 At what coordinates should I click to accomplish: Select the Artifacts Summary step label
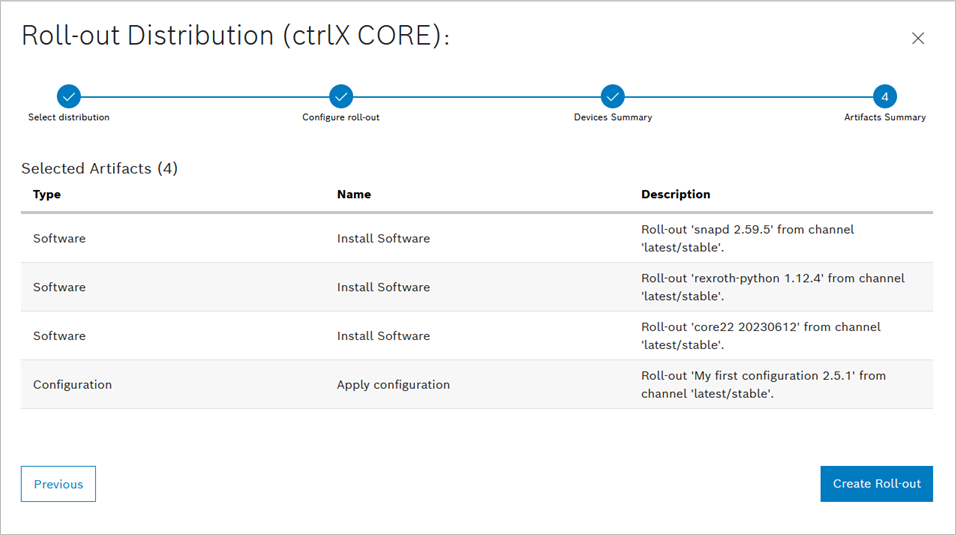[x=884, y=117]
